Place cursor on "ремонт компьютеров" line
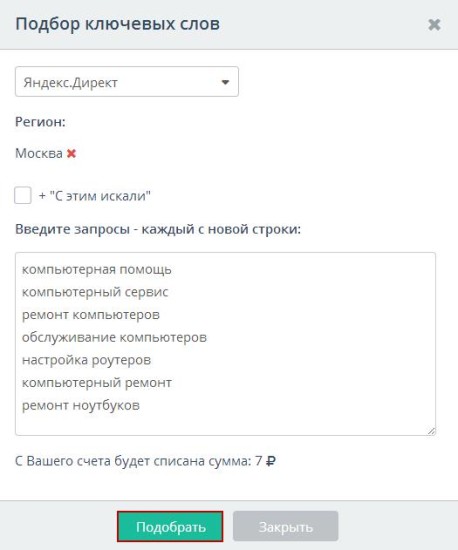Image resolution: width=458 pixels, height=550 pixels. (x=91, y=315)
